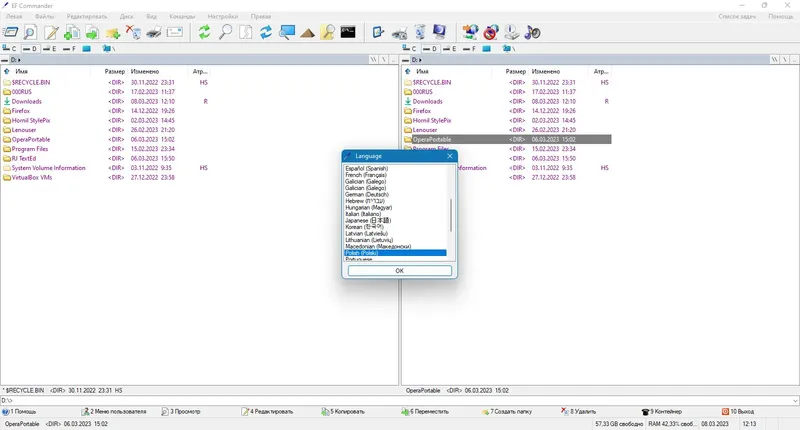Viewport: 800px width, 430px height.
Task: Click the blue document with pen toolbar icon
Action: (x=378, y=33)
